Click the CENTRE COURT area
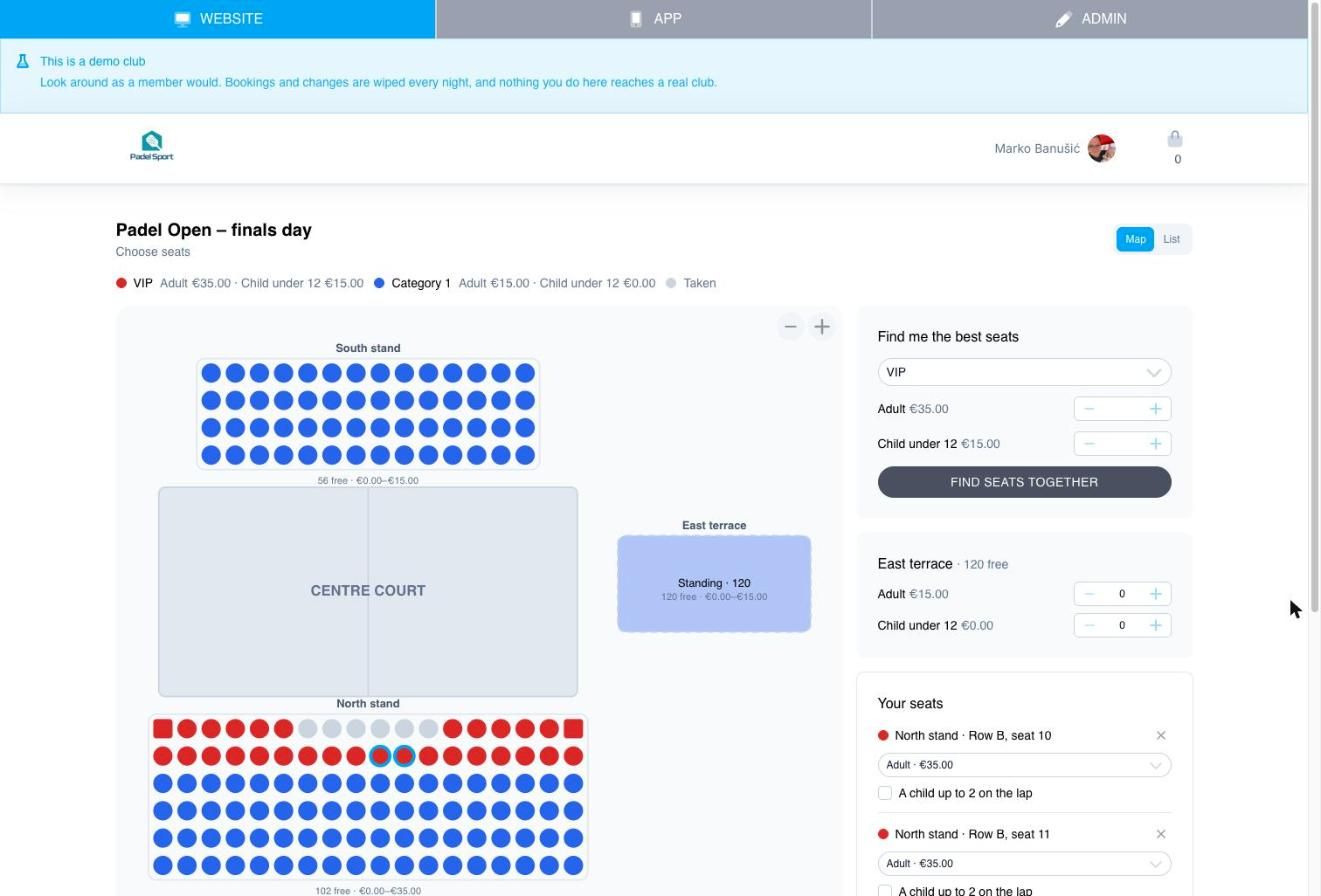Image resolution: width=1321 pixels, height=896 pixels. (368, 591)
